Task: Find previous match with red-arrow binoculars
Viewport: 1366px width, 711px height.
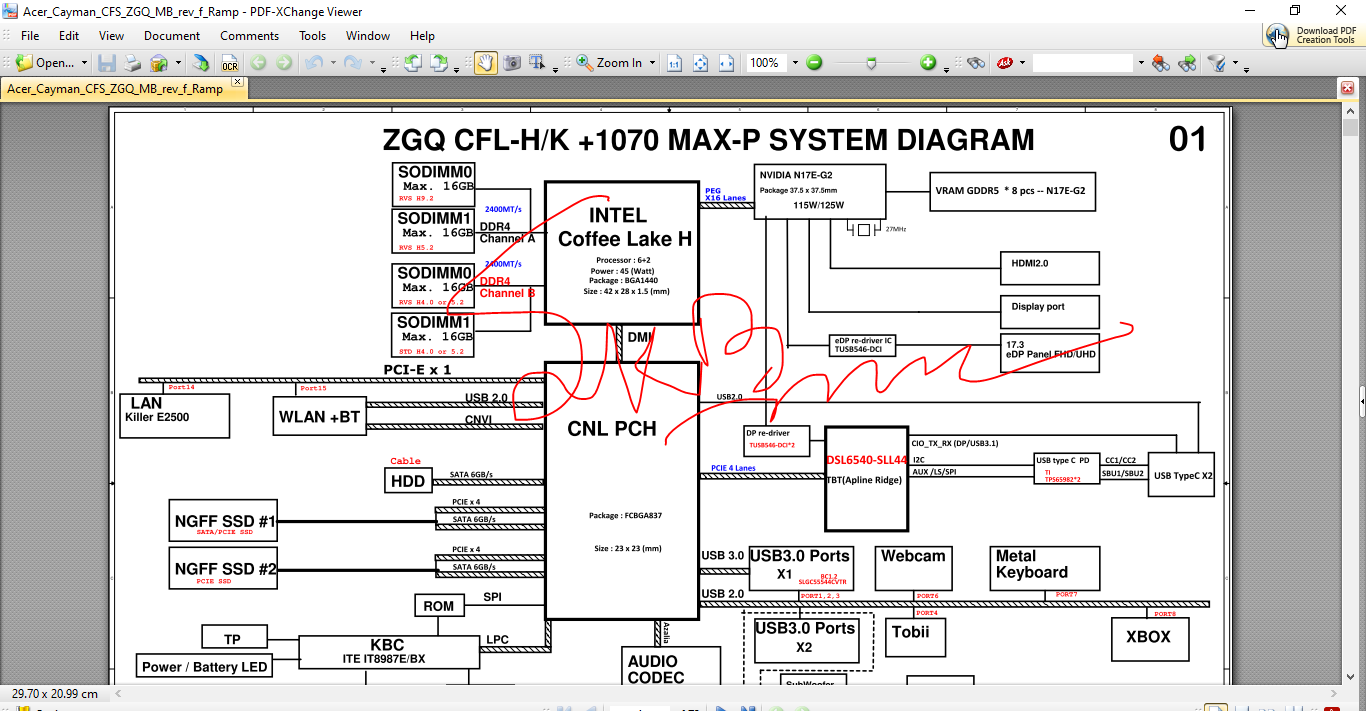Action: coord(1160,63)
